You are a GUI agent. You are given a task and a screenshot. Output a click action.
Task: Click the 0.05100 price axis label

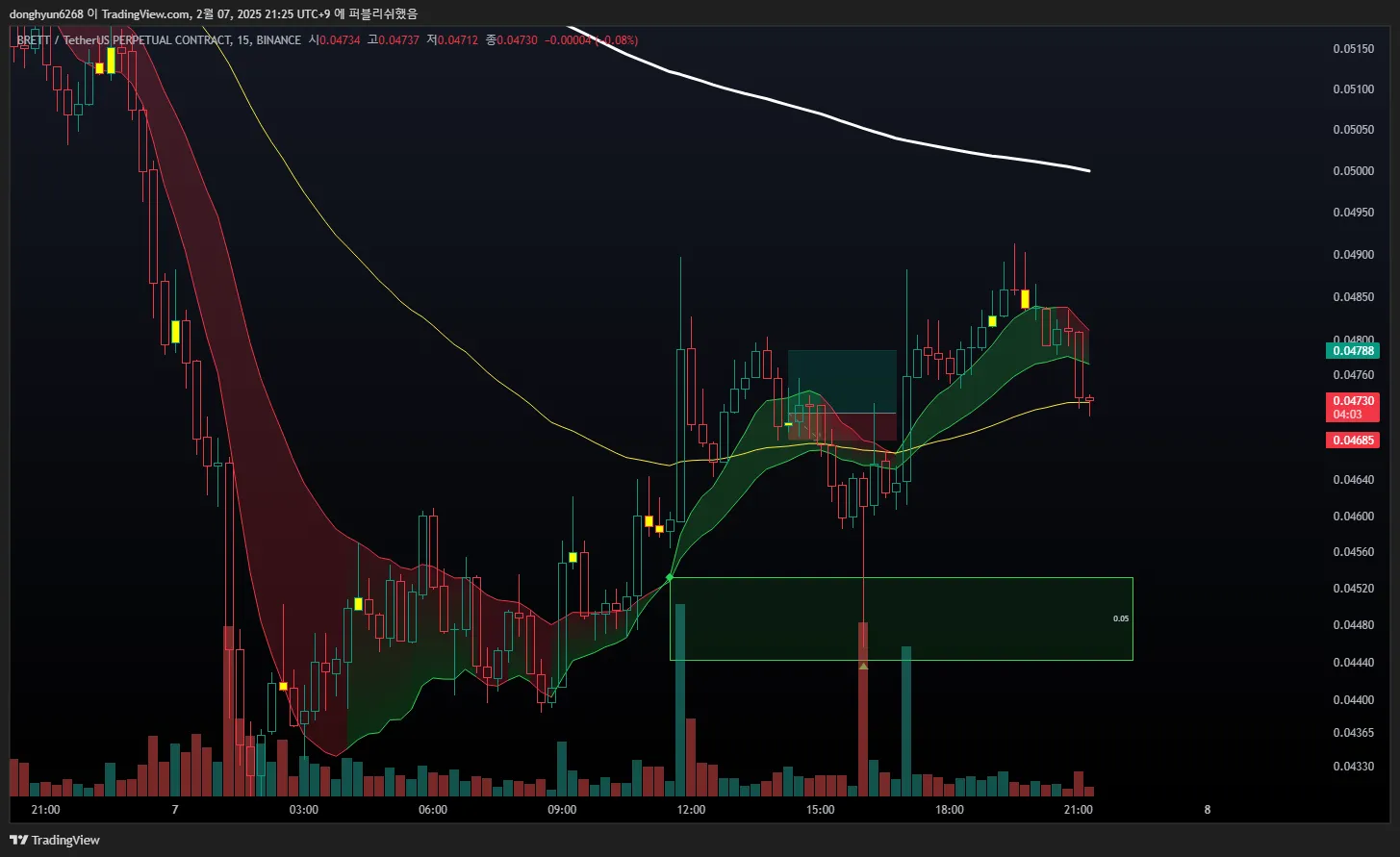[1353, 89]
